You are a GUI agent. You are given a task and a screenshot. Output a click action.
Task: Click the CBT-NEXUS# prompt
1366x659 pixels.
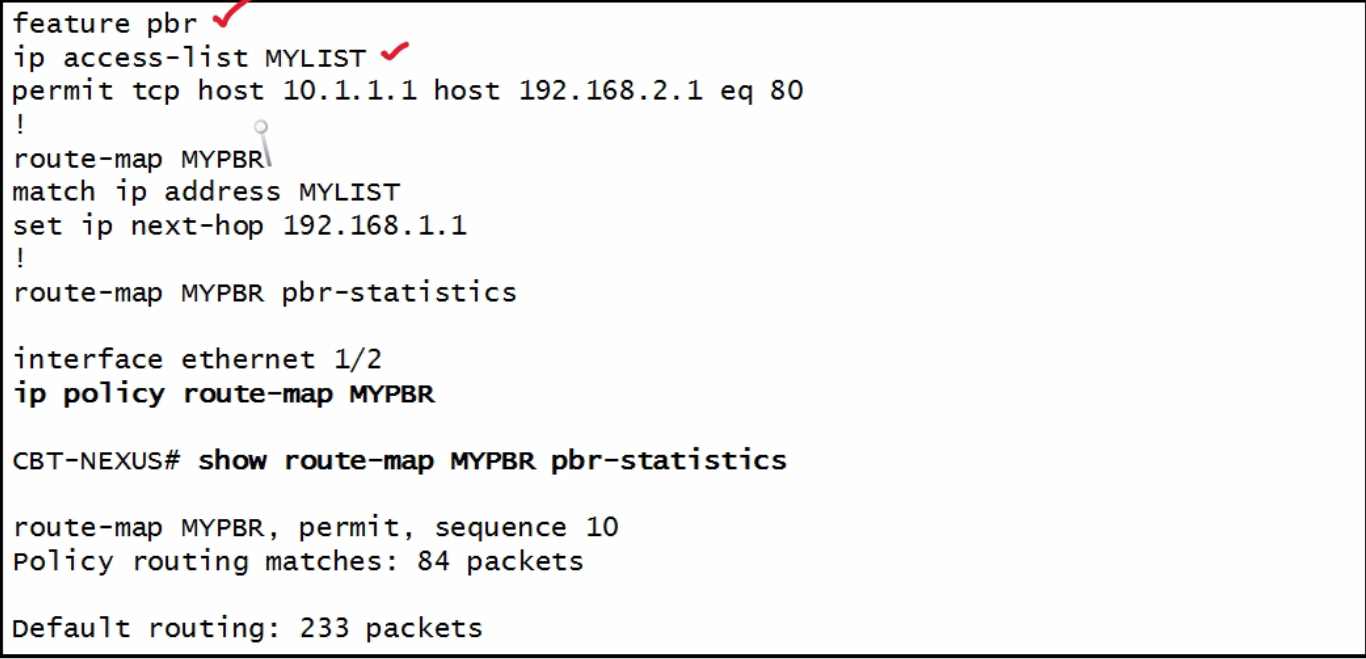click(x=97, y=461)
